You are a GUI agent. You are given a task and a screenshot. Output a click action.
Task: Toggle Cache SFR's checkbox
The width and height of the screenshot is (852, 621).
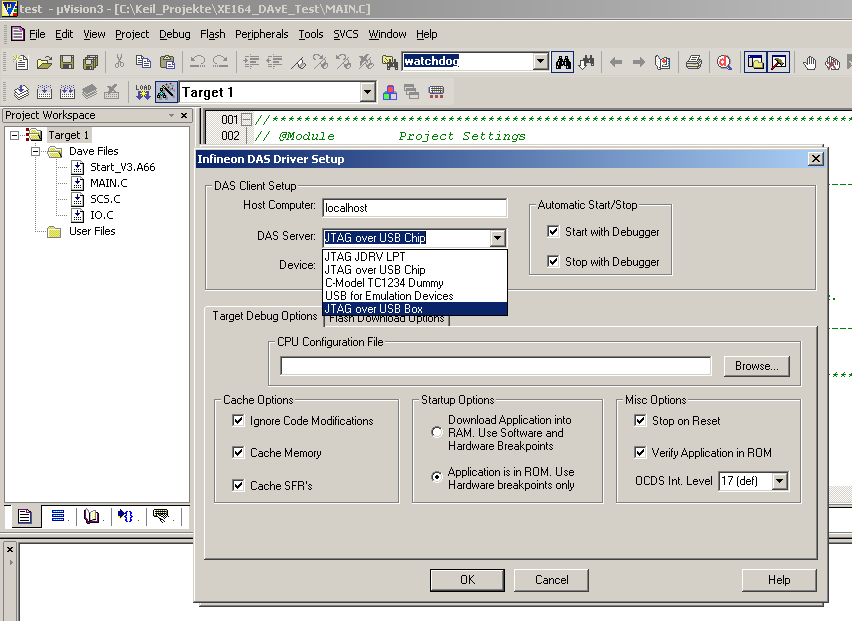tap(238, 485)
